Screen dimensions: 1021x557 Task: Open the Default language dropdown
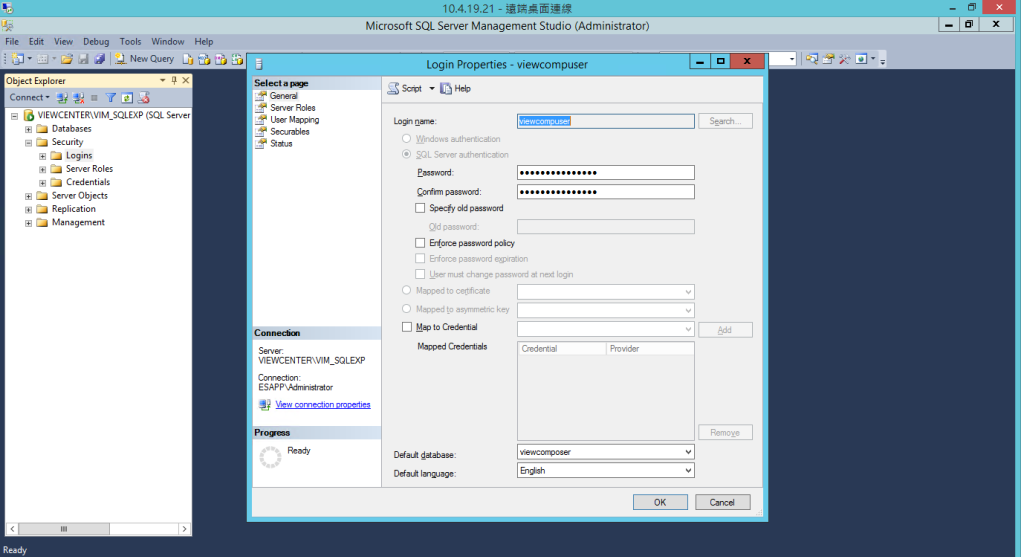pyautogui.click(x=606, y=470)
